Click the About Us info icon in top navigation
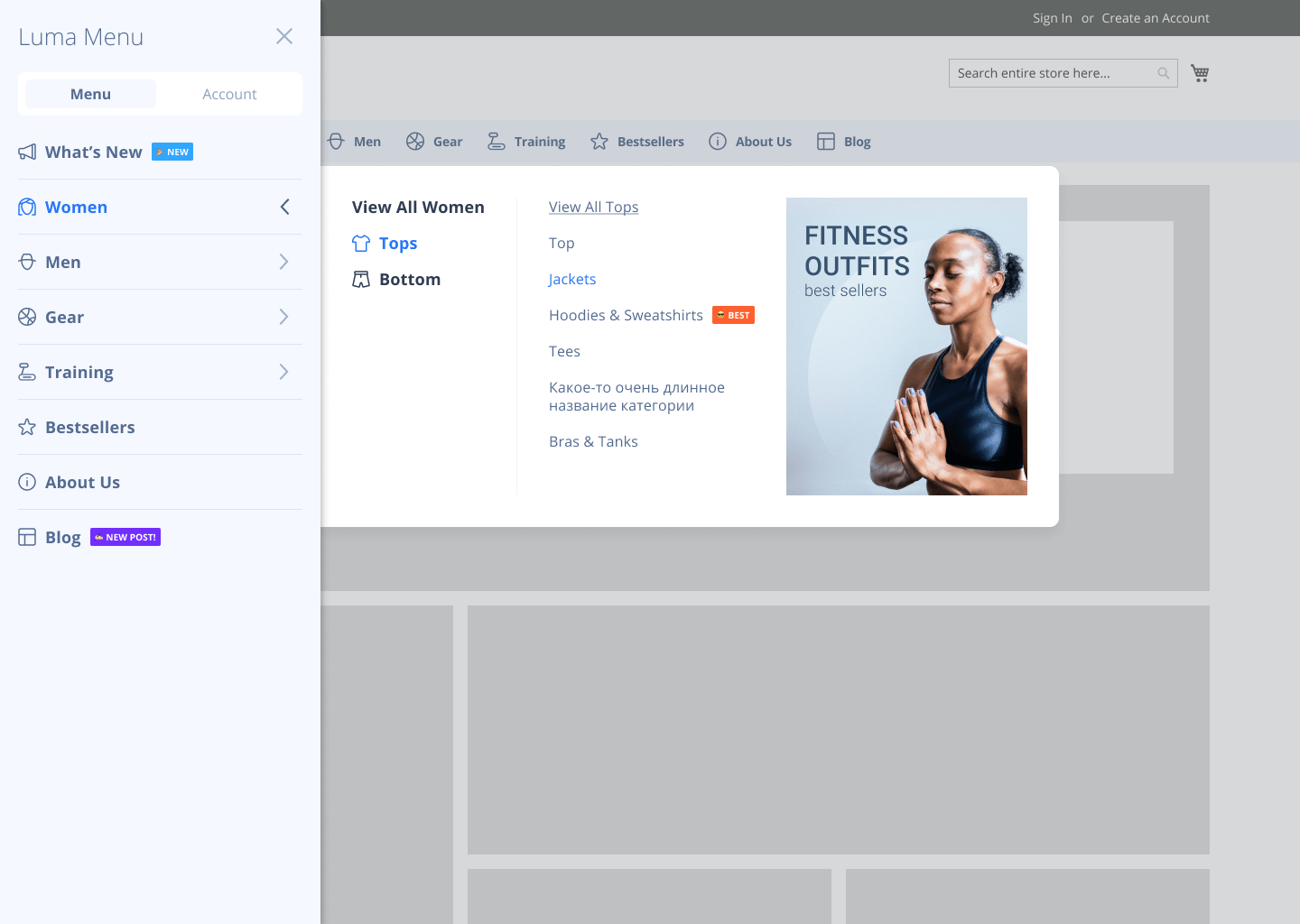1300x924 pixels. point(718,142)
